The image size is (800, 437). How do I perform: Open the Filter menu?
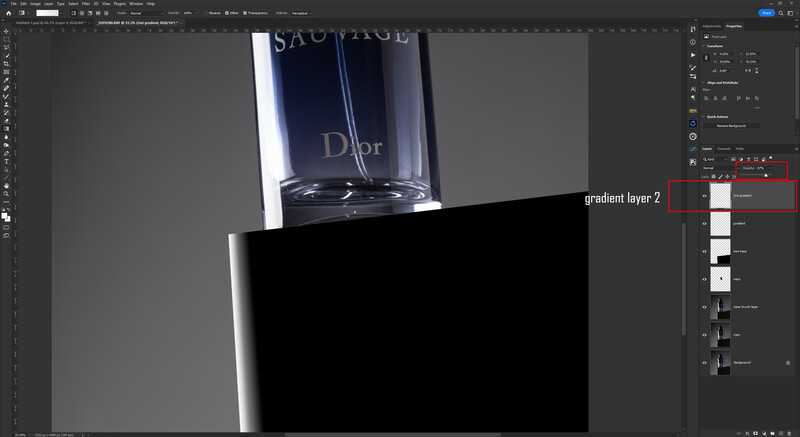[x=86, y=4]
